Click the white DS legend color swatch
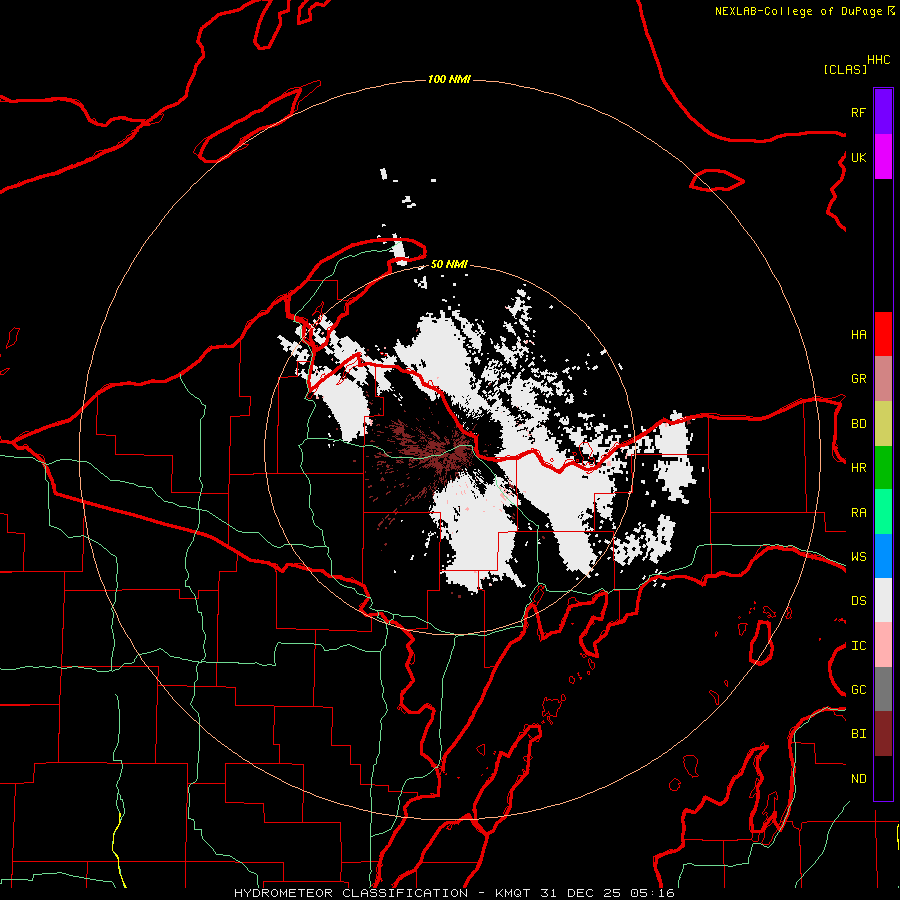The image size is (900, 900). point(883,600)
